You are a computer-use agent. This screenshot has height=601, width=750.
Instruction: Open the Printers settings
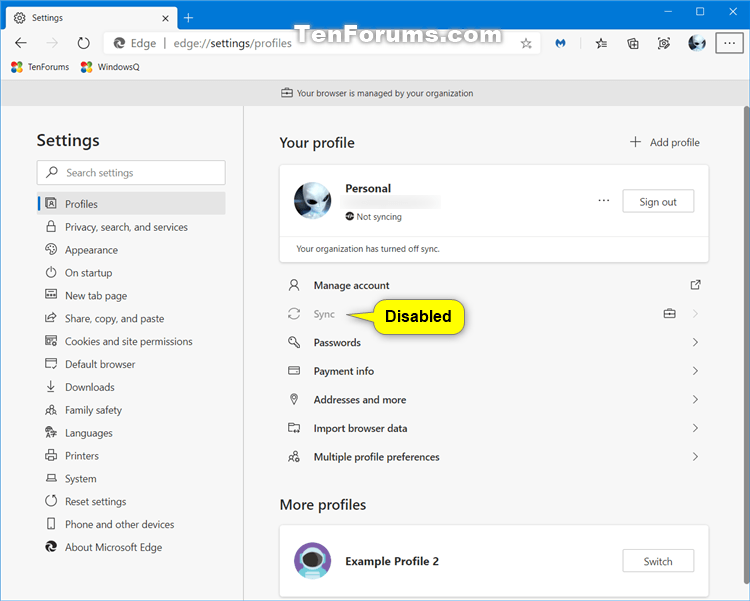click(x=82, y=456)
